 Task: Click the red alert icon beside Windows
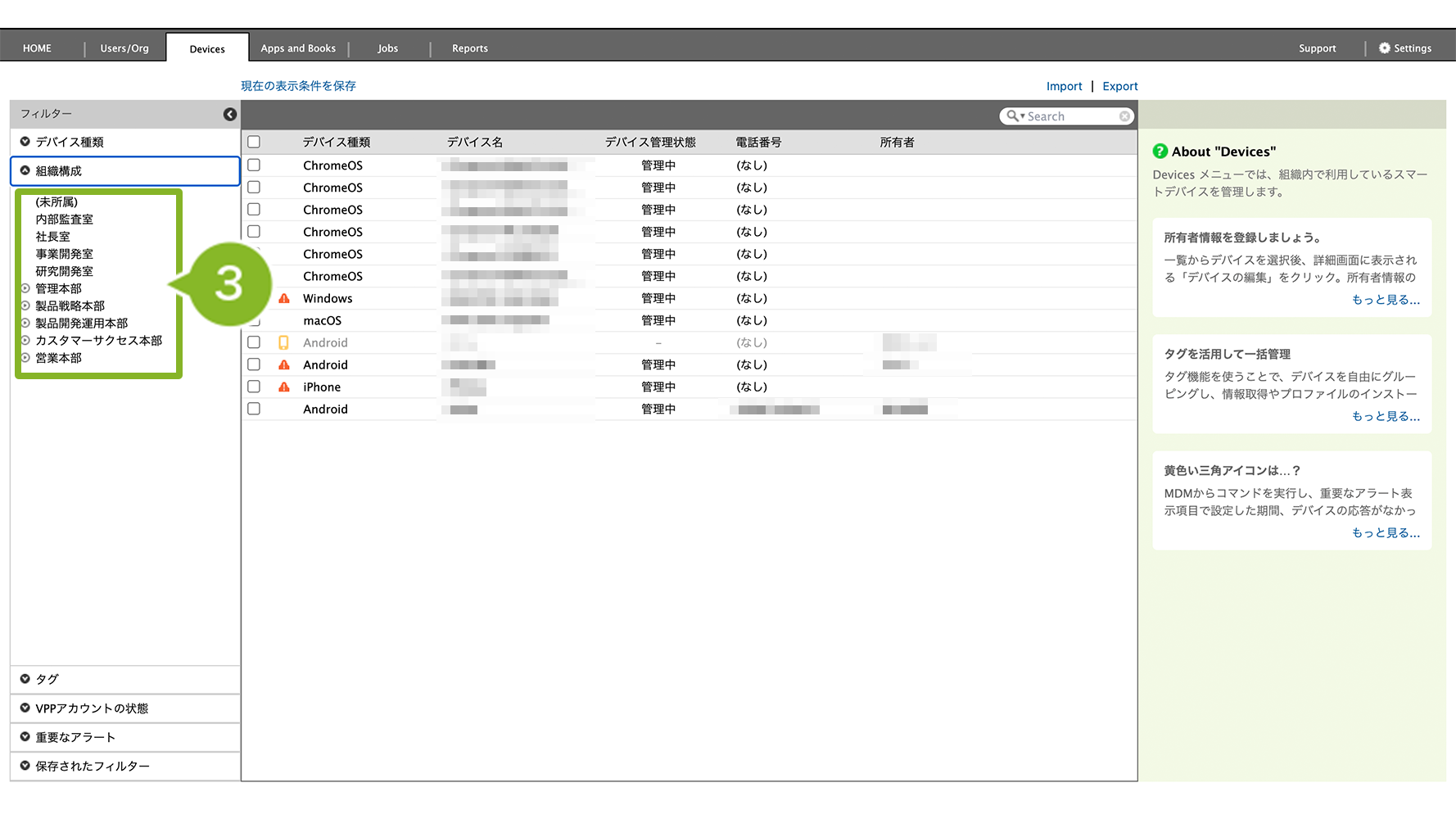(x=284, y=299)
